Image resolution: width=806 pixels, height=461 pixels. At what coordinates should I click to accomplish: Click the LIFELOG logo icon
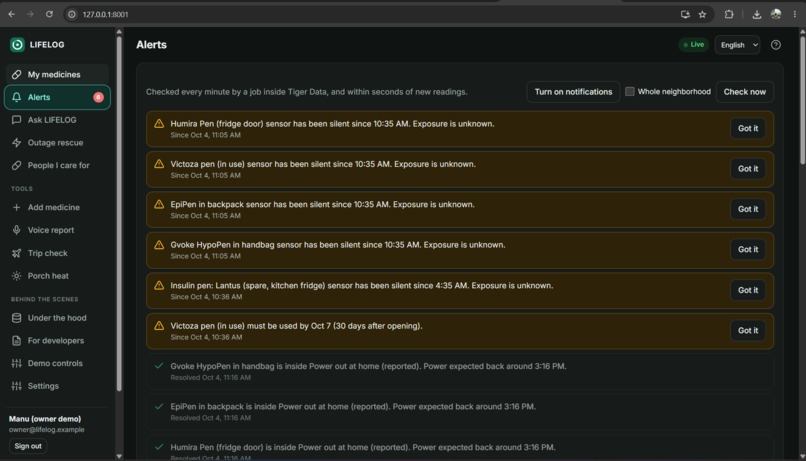point(17,45)
